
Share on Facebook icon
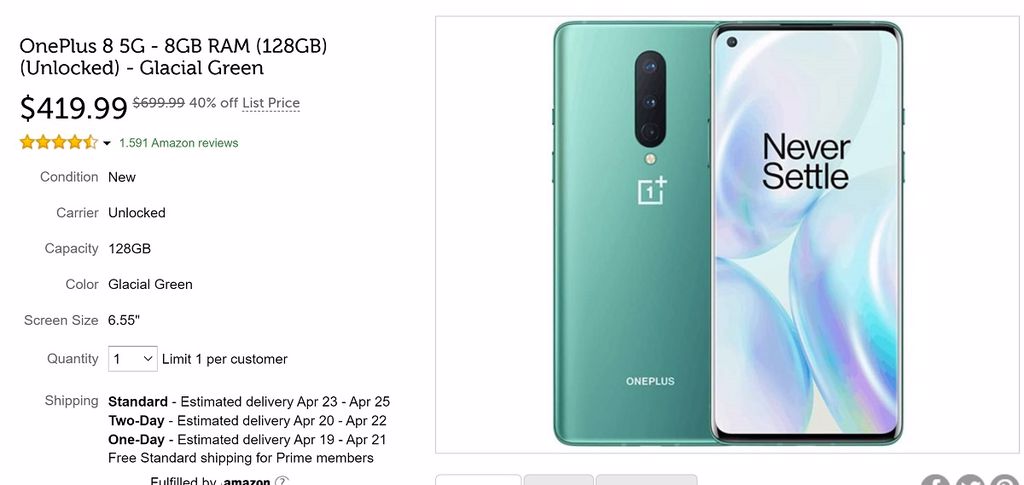pos(936,482)
